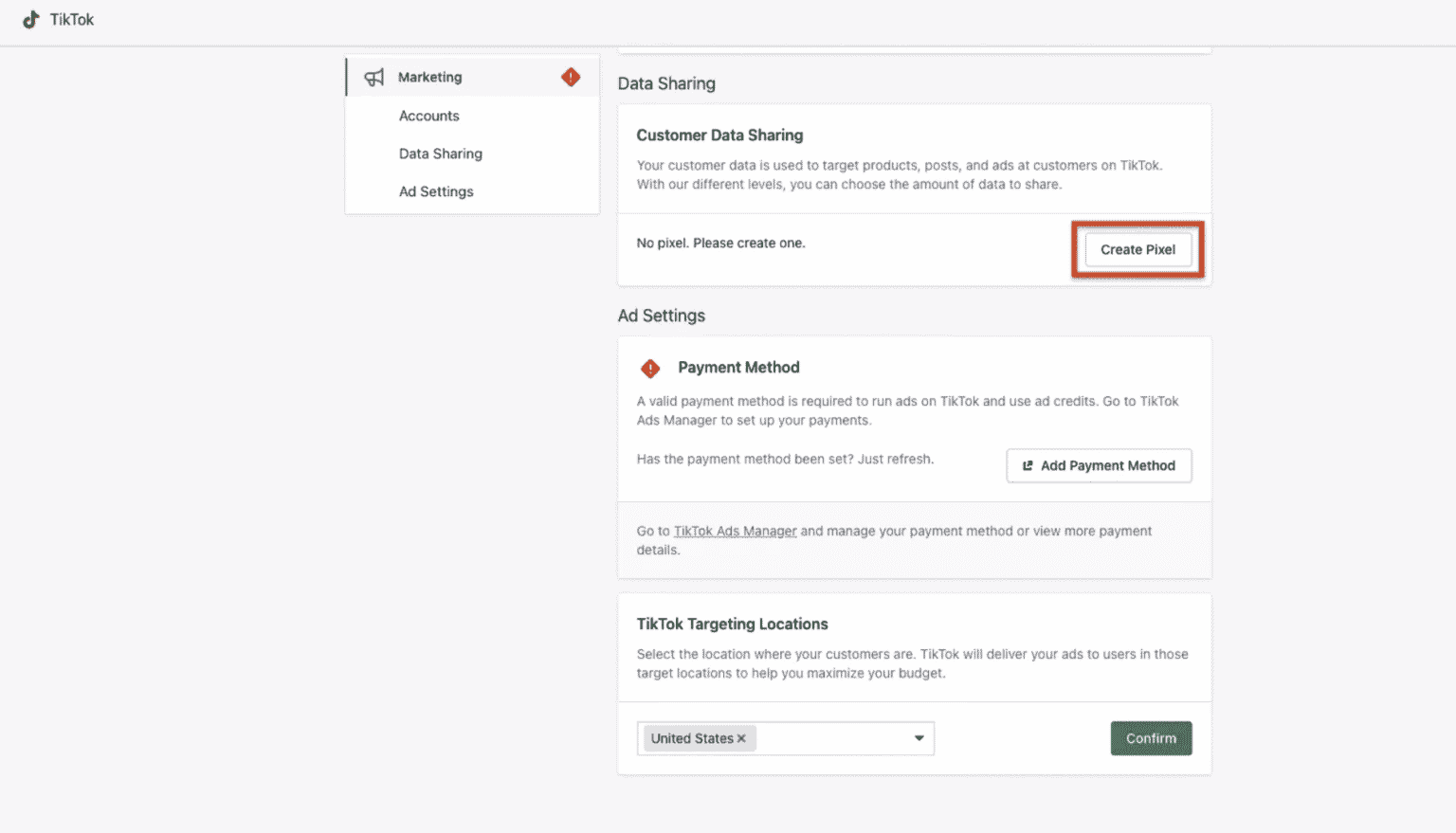Remove United States with its X icon
Screen dimensions: 1456x833
click(741, 738)
